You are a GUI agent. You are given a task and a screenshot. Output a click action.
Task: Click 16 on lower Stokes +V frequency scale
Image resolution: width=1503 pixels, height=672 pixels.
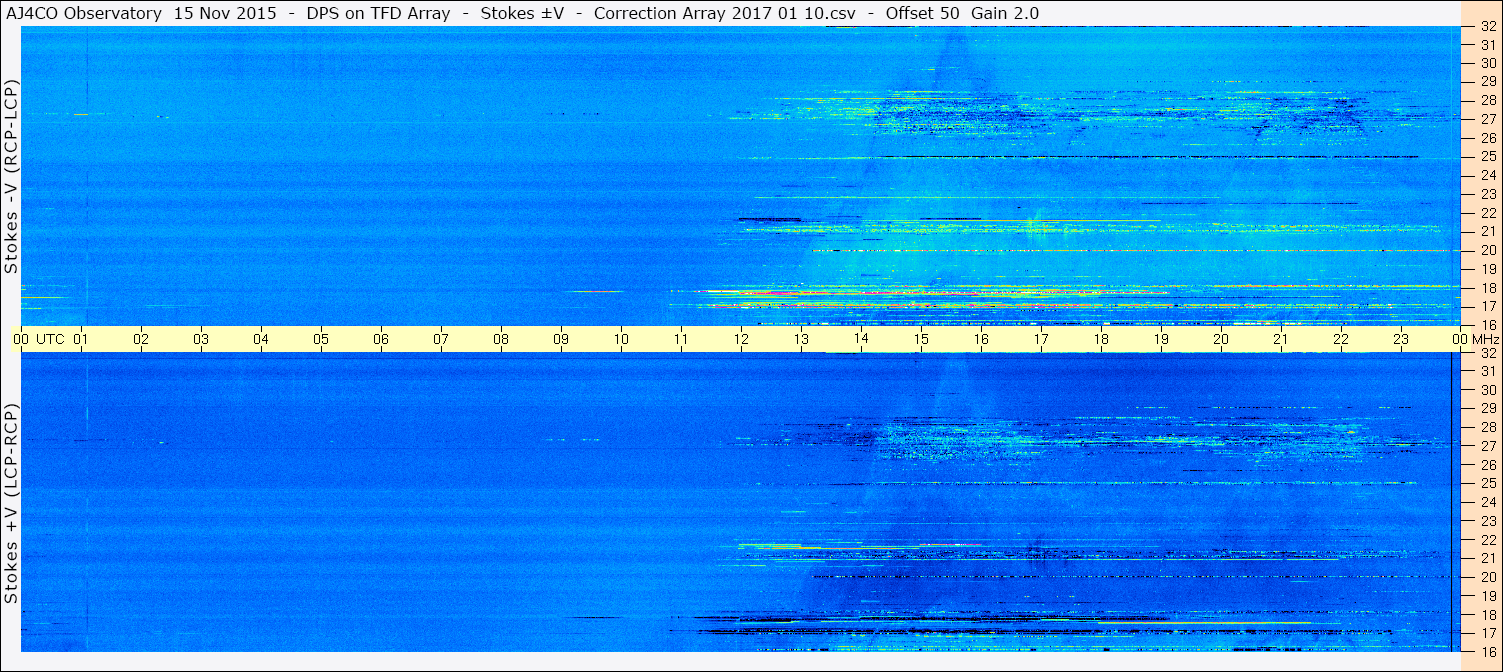1487,651
